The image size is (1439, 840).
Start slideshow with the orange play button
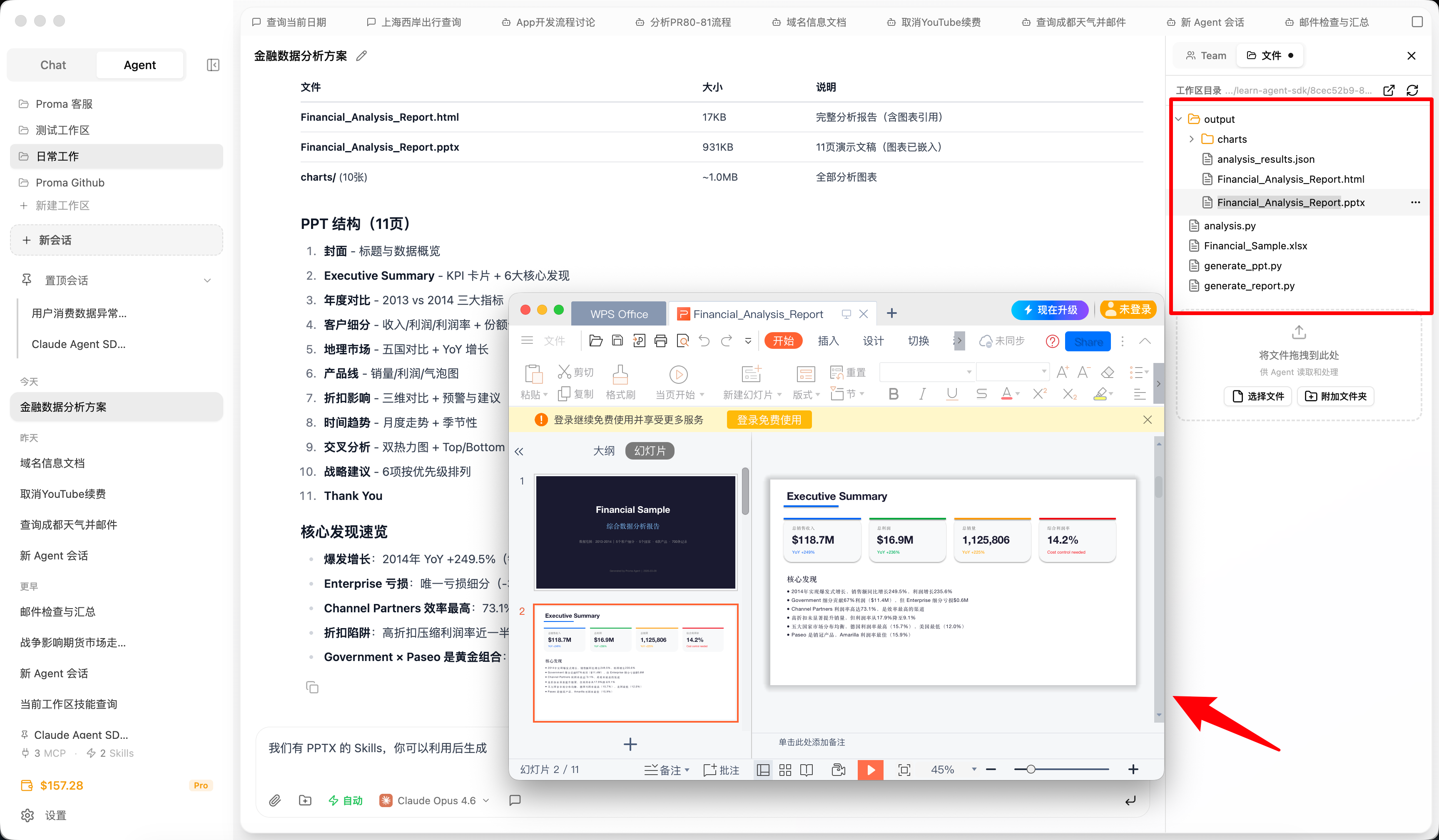coord(870,770)
